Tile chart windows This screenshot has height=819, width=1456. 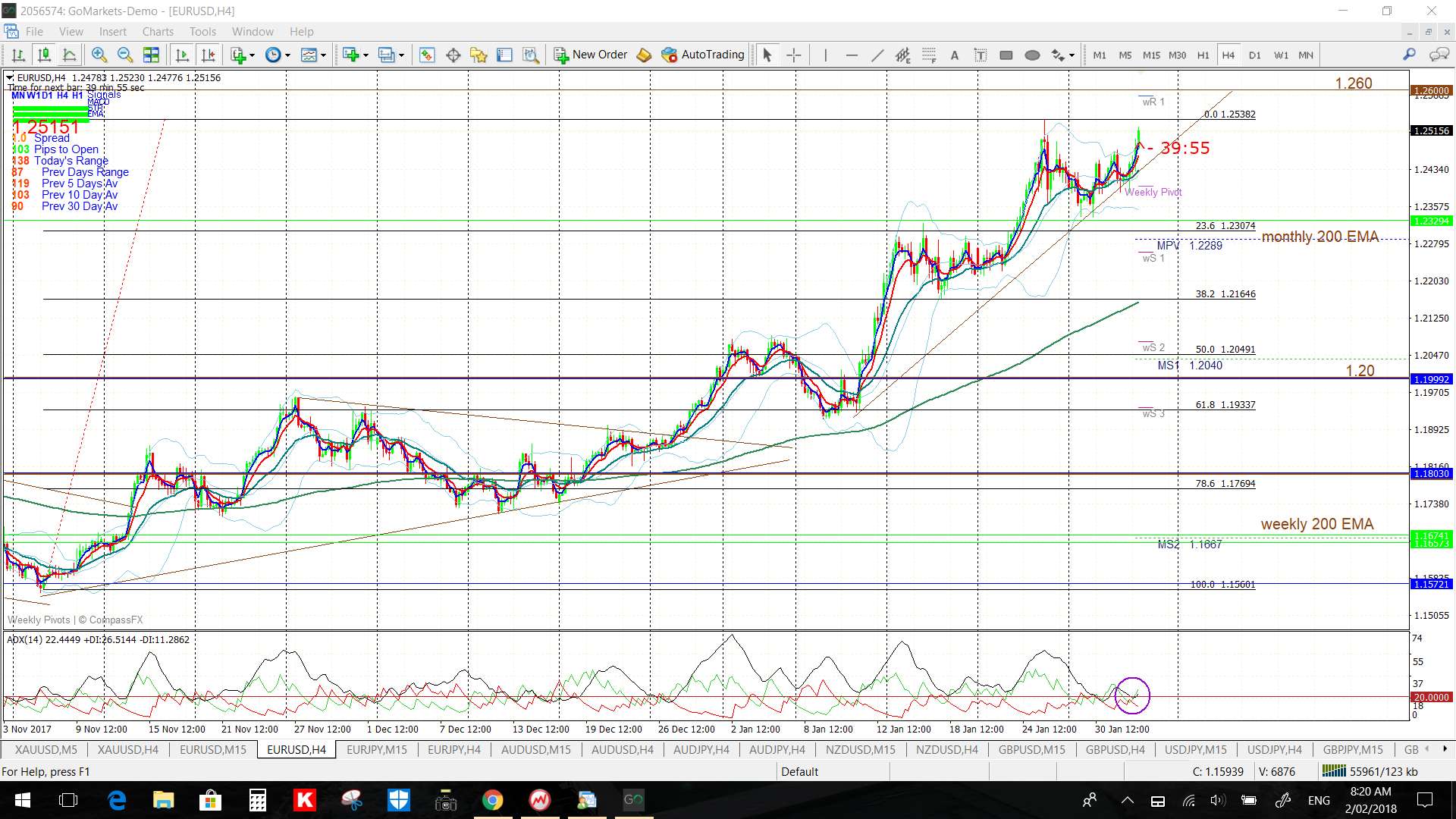tap(151, 55)
